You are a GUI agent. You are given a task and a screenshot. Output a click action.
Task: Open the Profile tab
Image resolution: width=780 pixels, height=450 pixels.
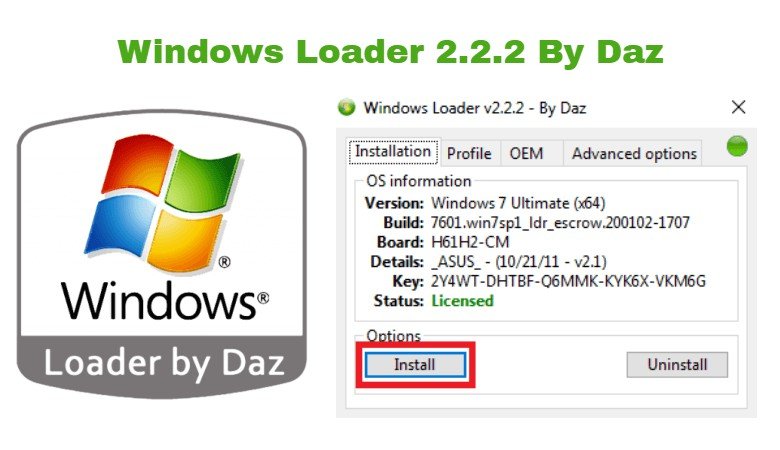pos(469,153)
